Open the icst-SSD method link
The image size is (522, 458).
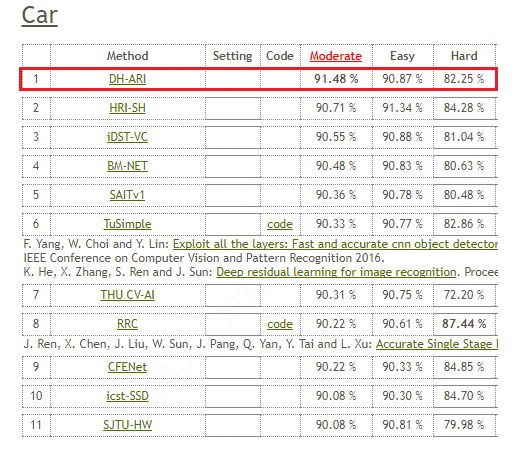click(x=127, y=396)
